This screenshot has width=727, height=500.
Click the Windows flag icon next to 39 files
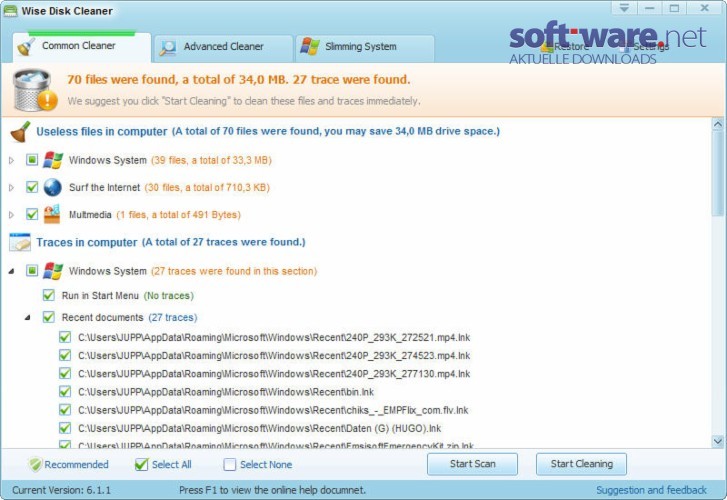53,160
